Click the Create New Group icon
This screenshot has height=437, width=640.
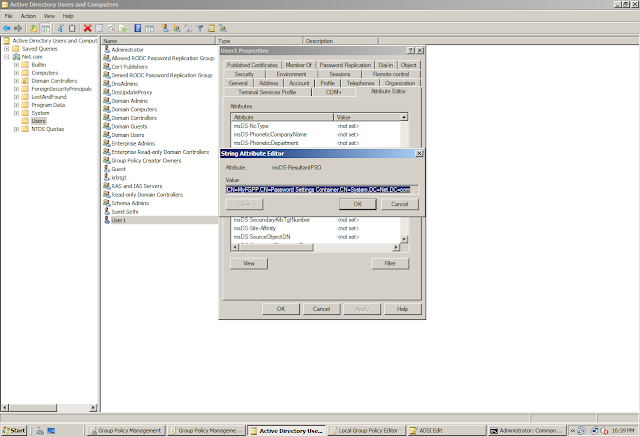[x=176, y=28]
